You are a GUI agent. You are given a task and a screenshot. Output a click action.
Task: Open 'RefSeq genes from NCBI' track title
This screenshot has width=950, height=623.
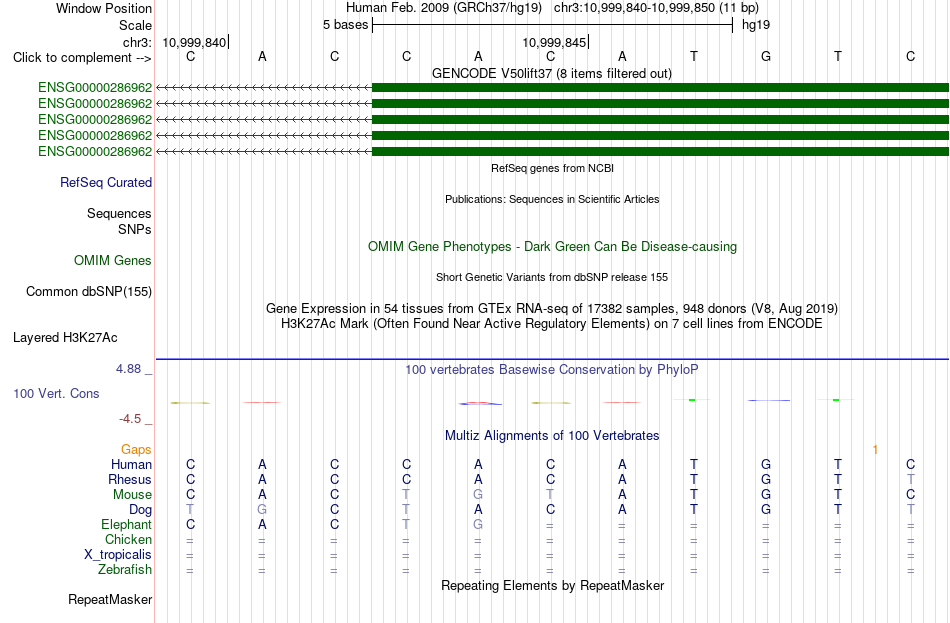[x=553, y=168]
